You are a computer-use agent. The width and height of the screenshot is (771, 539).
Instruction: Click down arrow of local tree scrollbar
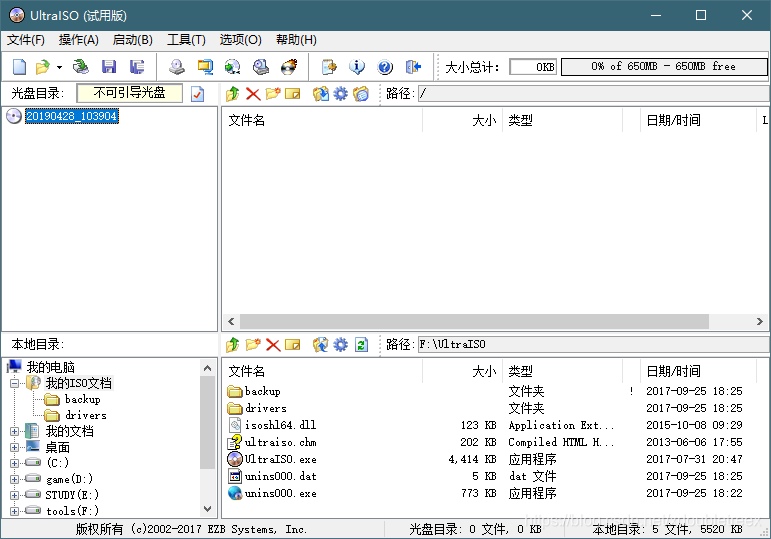(208, 509)
